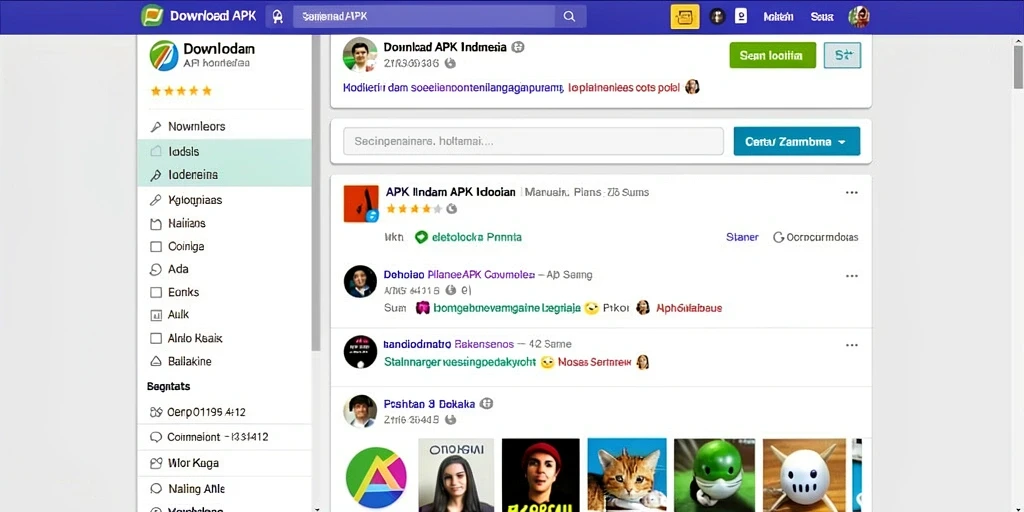Click the Staner link
Screen dimensions: 1024x512
click(743, 238)
